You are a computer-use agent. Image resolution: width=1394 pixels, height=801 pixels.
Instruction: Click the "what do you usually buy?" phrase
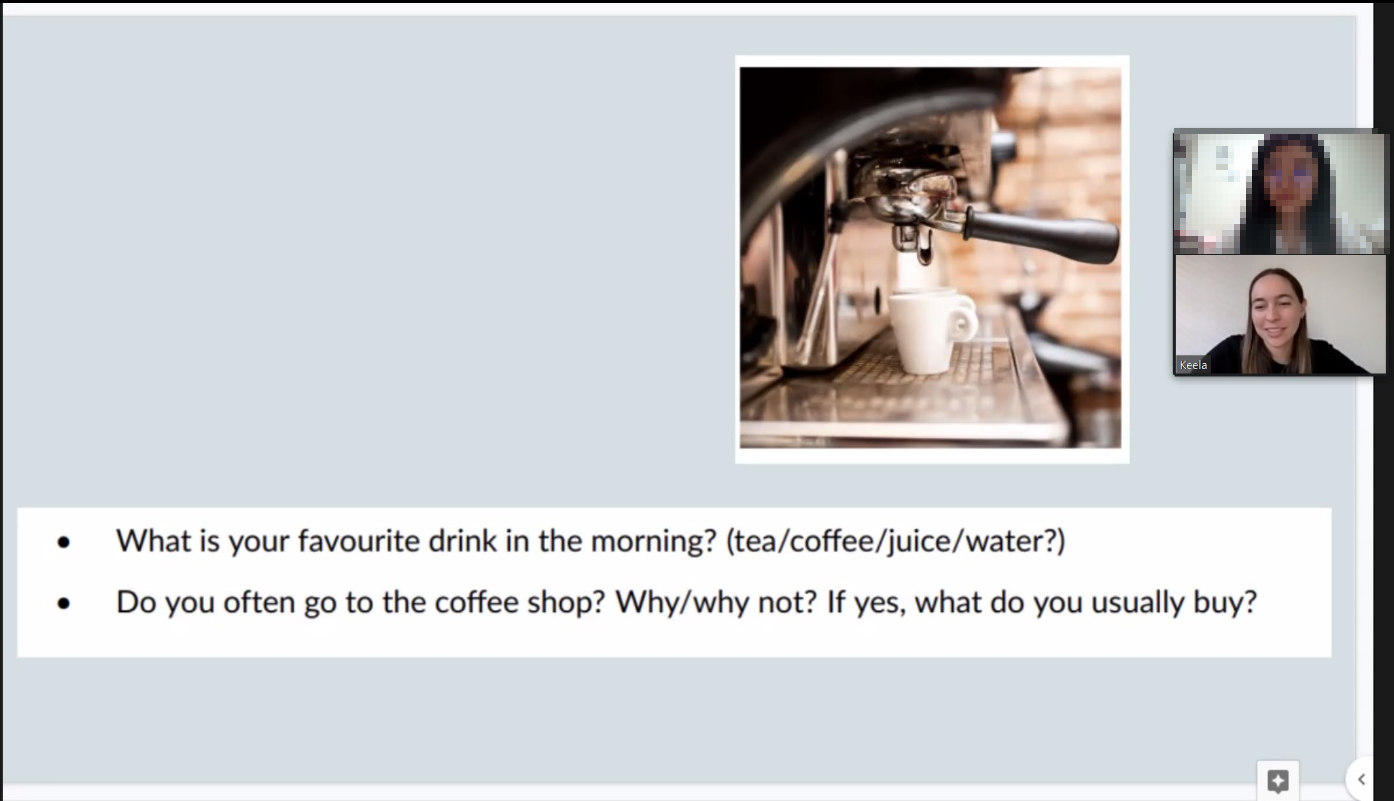[1085, 602]
